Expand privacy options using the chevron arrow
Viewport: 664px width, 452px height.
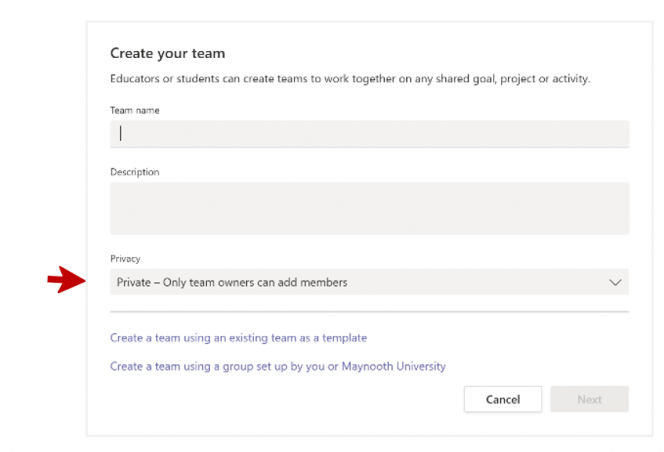click(615, 282)
